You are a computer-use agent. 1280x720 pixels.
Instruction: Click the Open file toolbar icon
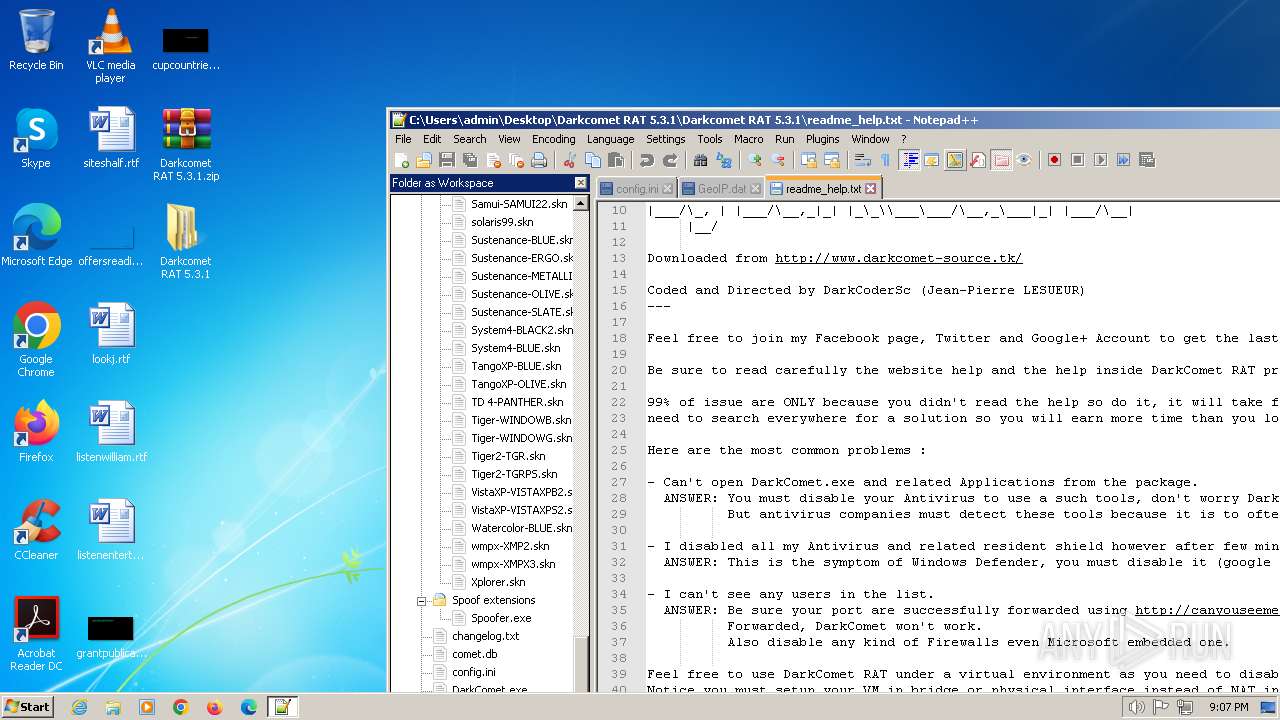pyautogui.click(x=424, y=160)
